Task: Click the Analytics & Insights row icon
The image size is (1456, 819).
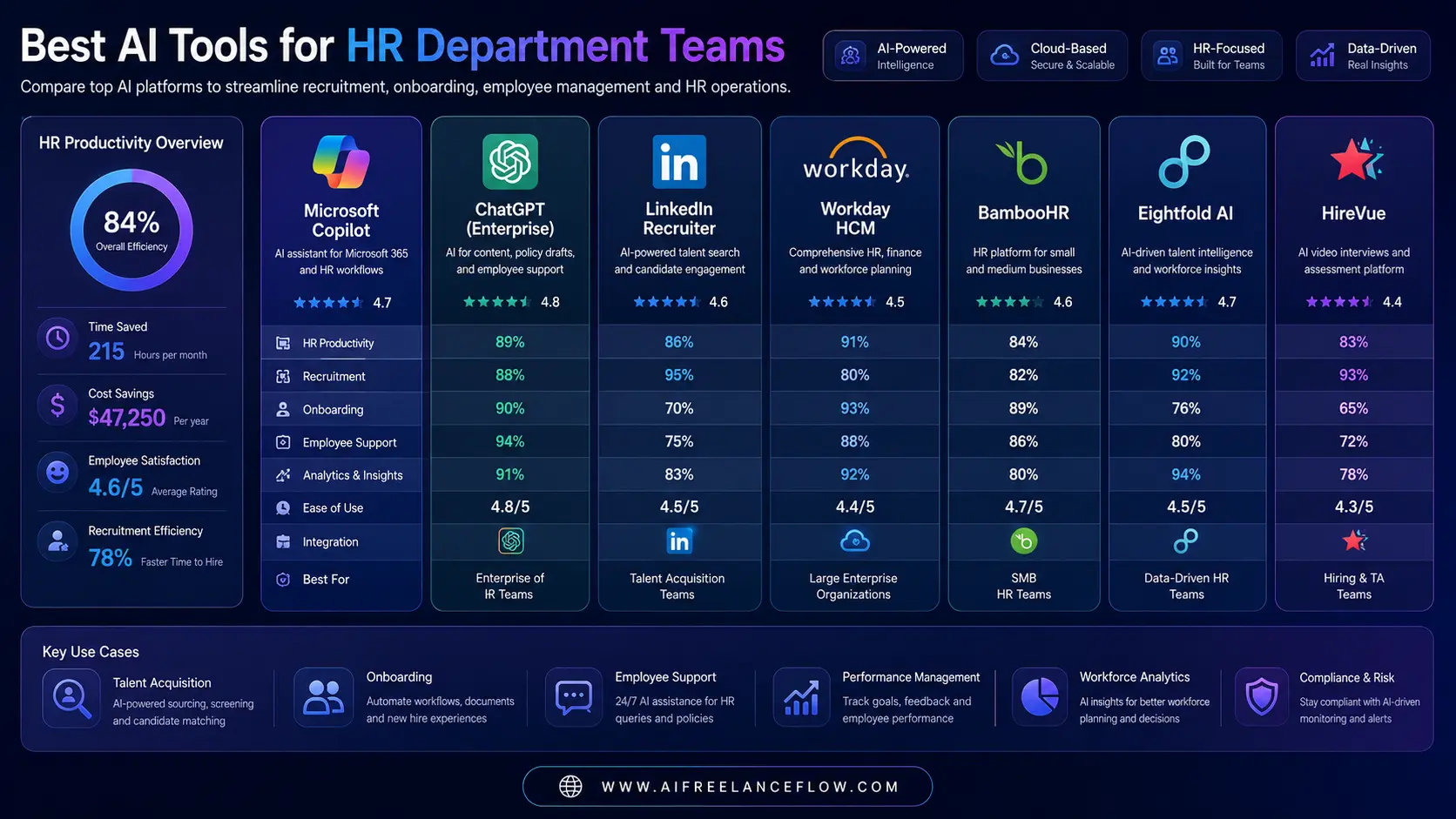Action: coord(283,475)
